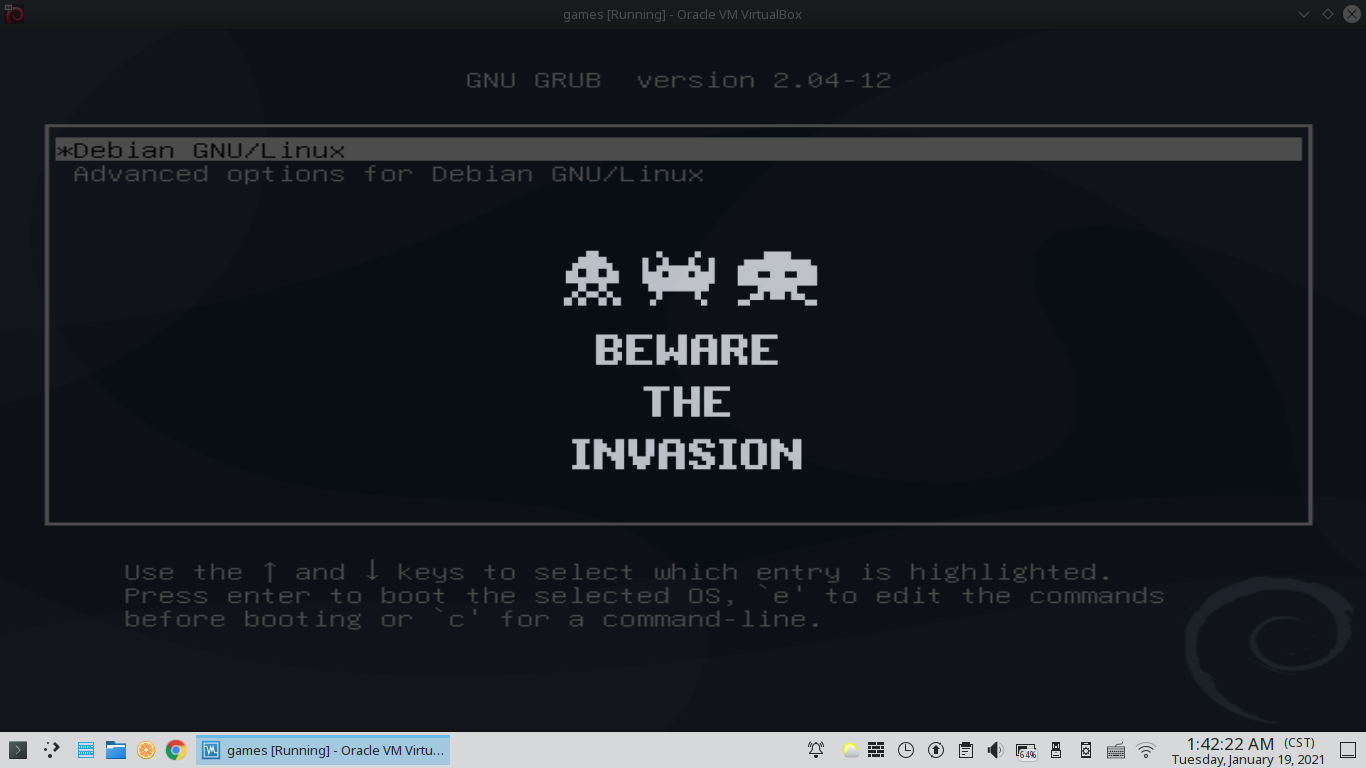Maximize the VirtualBox window with diamond button
The width and height of the screenshot is (1366, 768).
(x=1328, y=14)
